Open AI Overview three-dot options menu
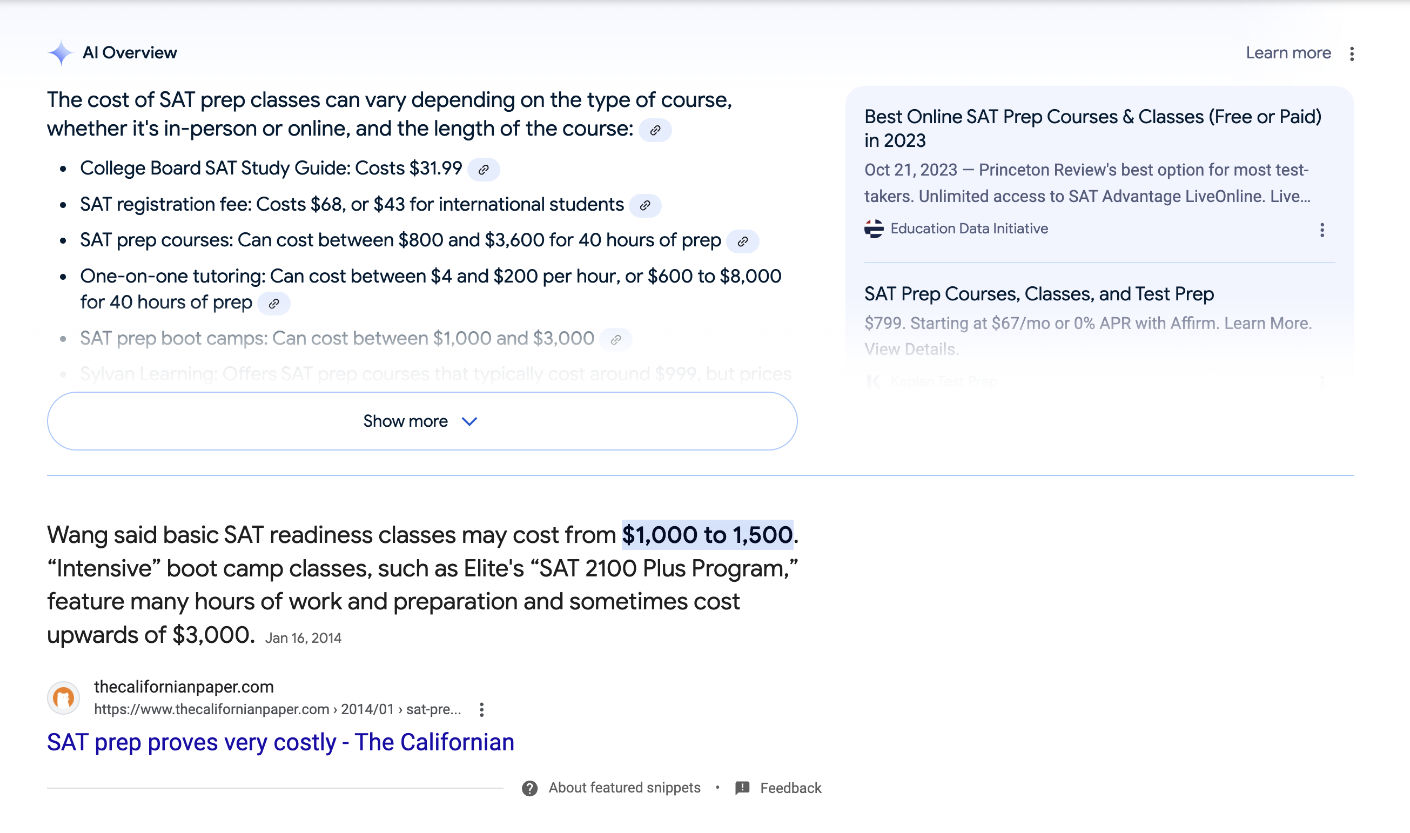This screenshot has height=833, width=1410. click(x=1352, y=54)
